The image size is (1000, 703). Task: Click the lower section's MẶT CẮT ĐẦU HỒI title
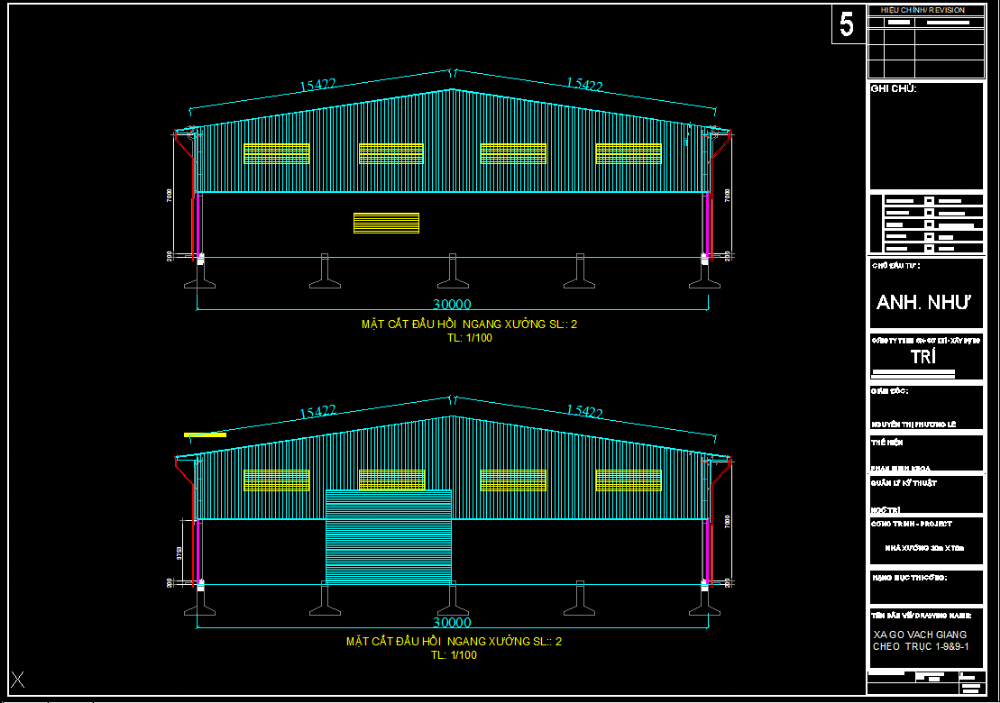click(x=454, y=641)
